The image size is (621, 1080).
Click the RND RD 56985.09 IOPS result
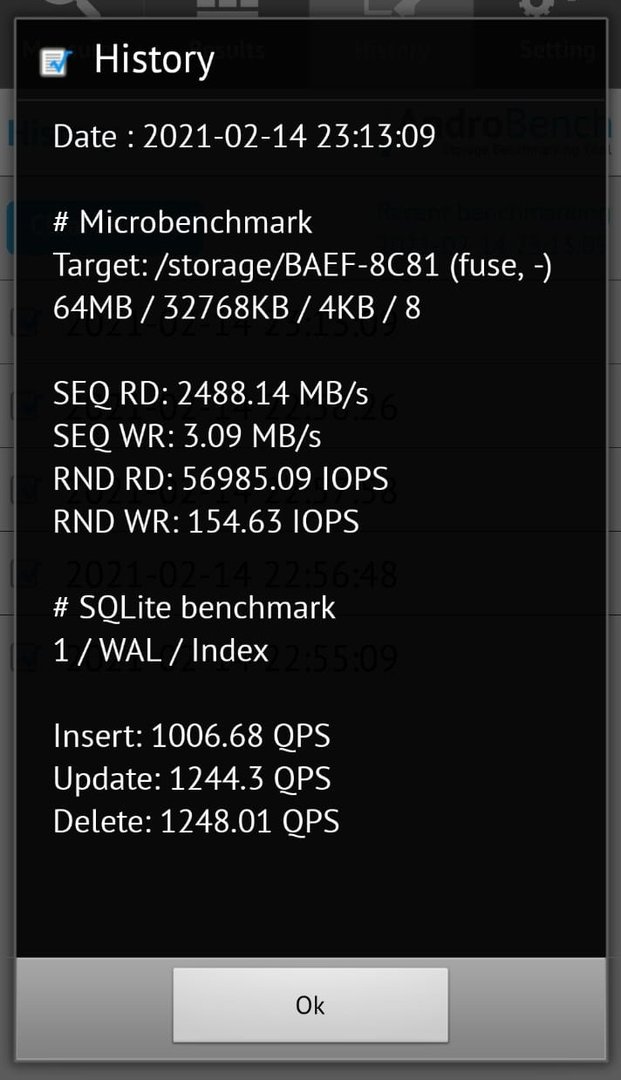click(220, 479)
